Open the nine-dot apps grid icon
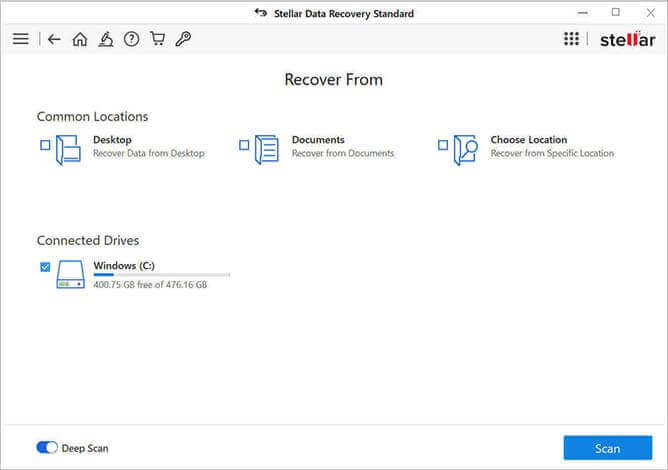The image size is (668, 470). click(x=571, y=39)
